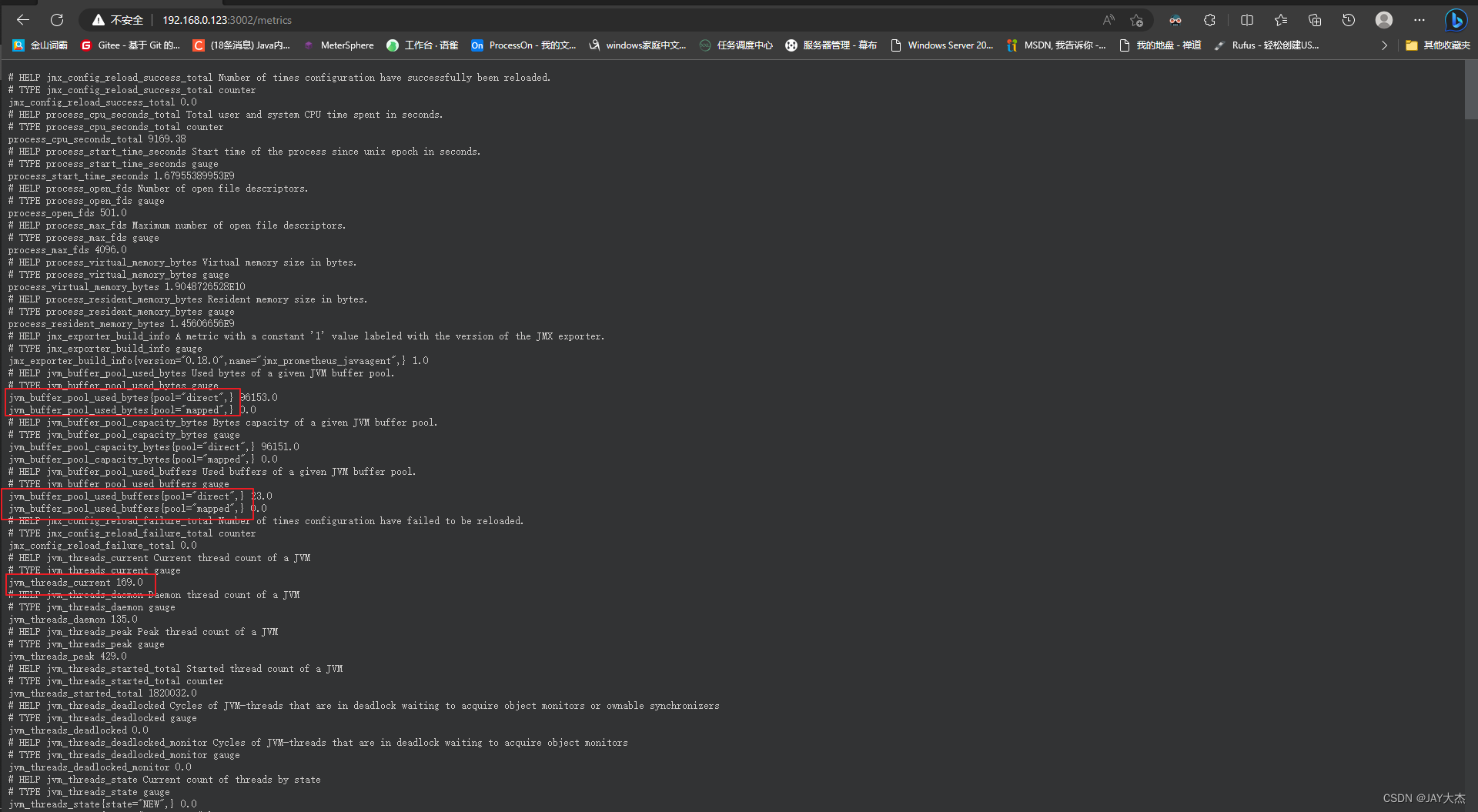Click the jmx_exporter_build_info version line

[x=219, y=361]
